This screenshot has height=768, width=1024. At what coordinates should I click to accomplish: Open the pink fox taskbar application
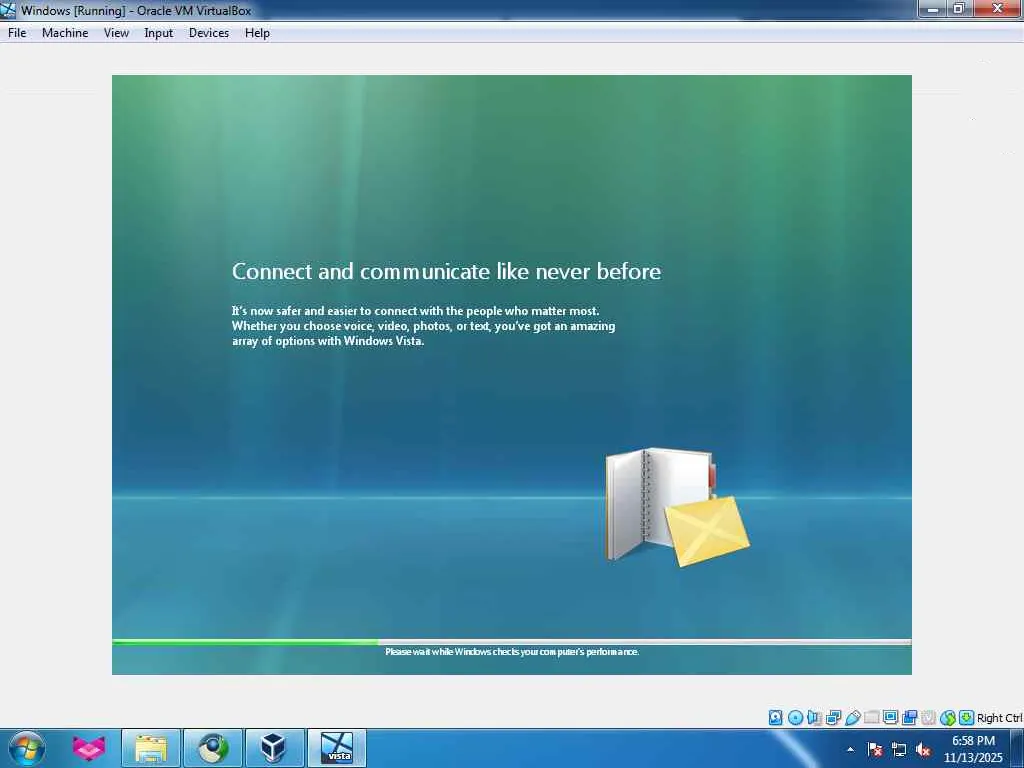pos(89,748)
